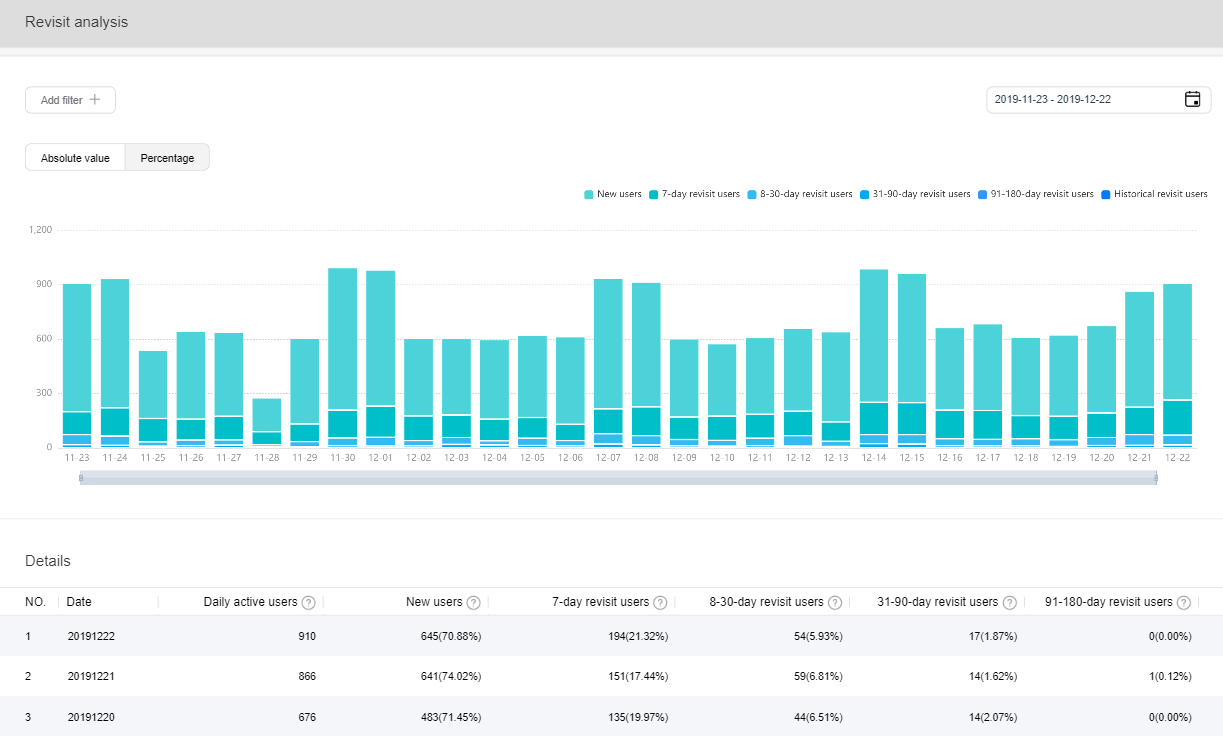Click the chart range slider below the bars
Viewport: 1223px width, 736px height.
617,477
